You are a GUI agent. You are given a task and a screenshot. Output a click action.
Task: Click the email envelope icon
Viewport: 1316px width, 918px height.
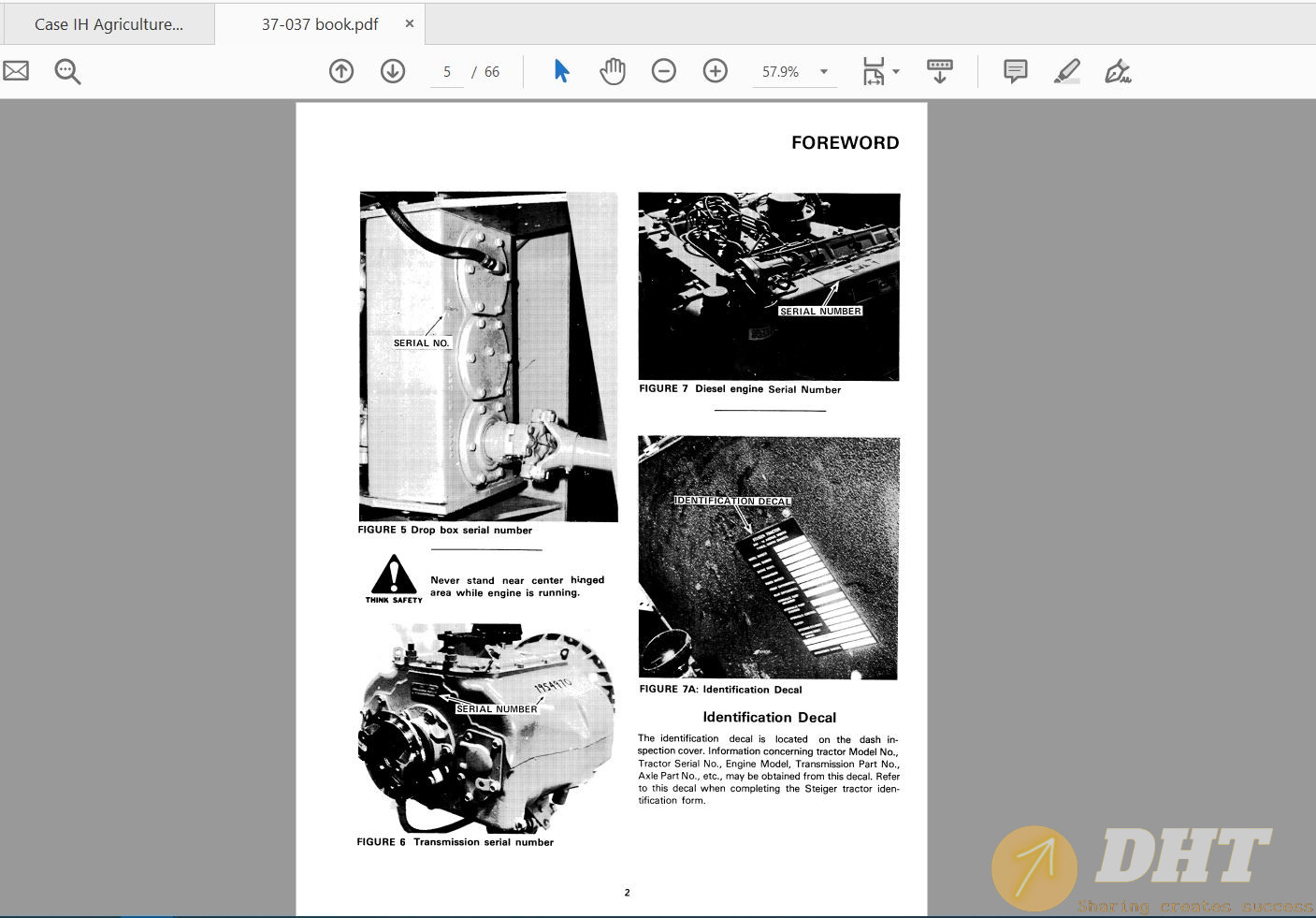[16, 71]
